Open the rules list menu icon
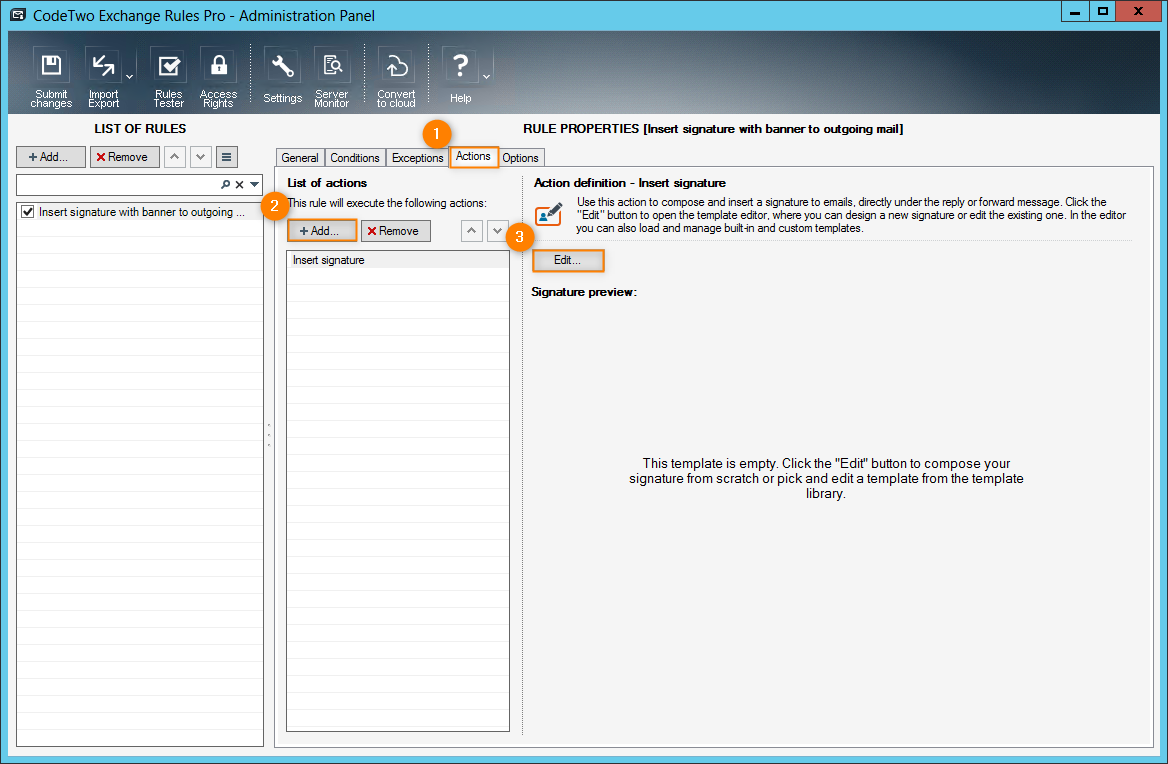The image size is (1168, 764). pyautogui.click(x=226, y=157)
